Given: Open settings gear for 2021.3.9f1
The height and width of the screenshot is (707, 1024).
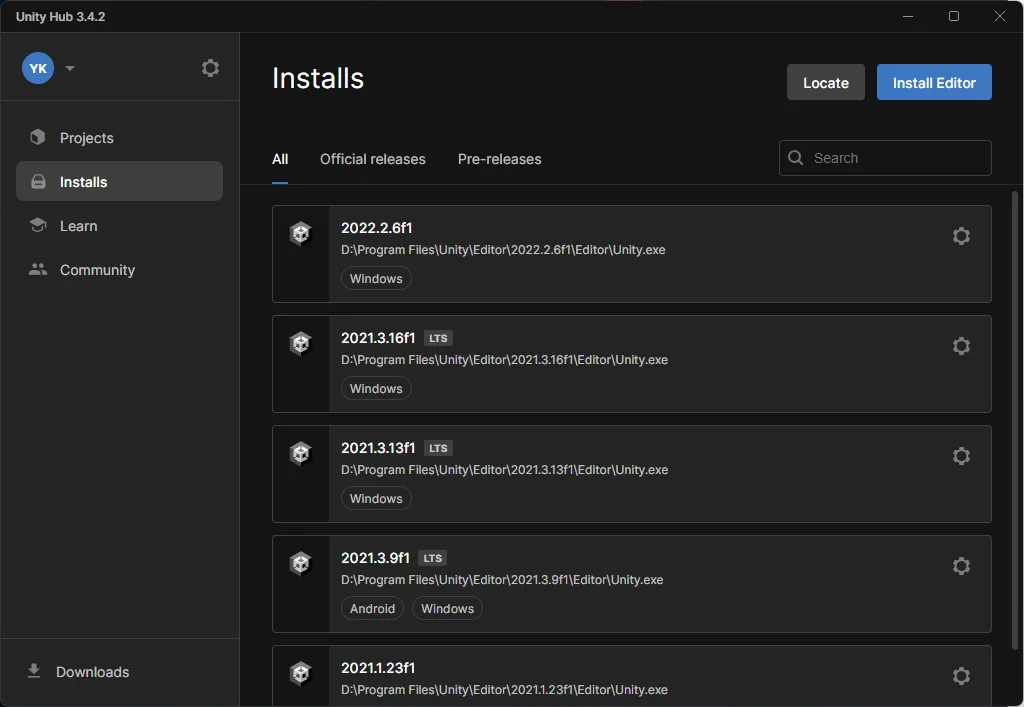Looking at the screenshot, I should coord(961,566).
